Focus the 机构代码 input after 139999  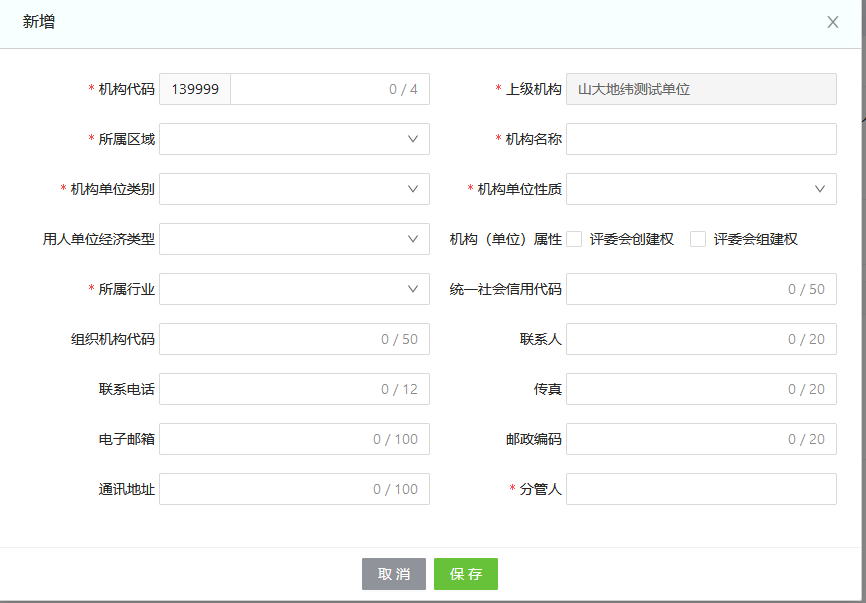[305, 89]
